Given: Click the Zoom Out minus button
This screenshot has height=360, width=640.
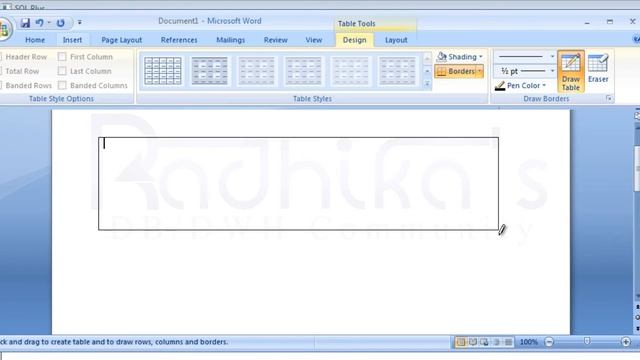Looking at the screenshot, I should coord(549,342).
